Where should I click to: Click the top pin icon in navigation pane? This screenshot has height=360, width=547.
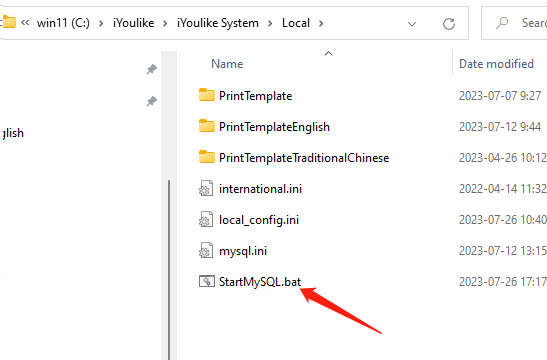tap(151, 69)
